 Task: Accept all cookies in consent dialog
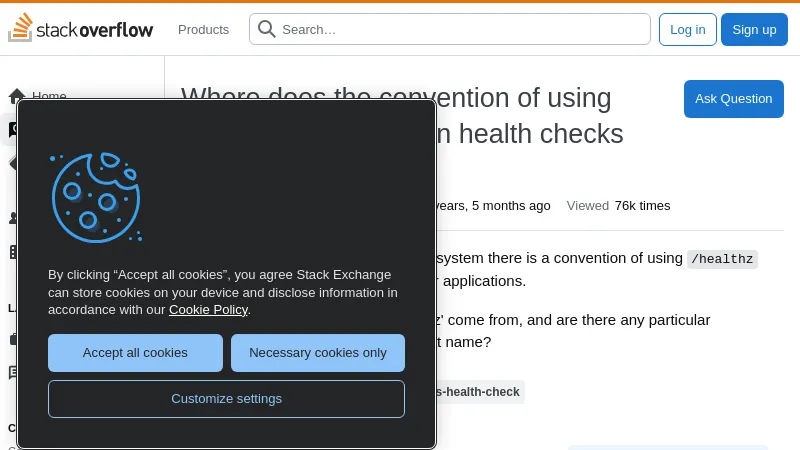[135, 353]
